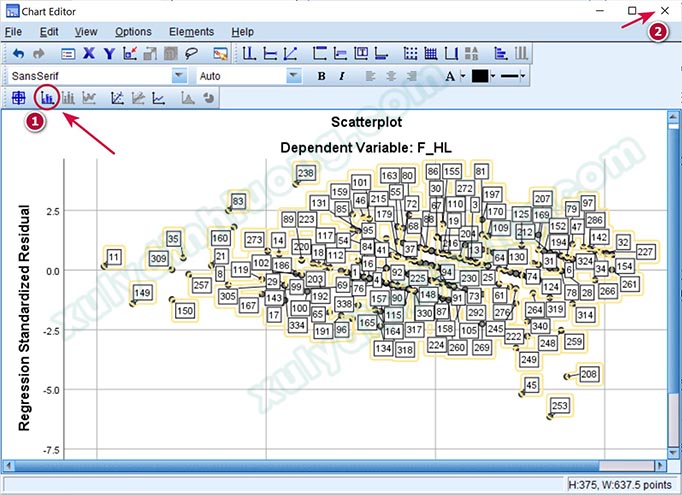Toggle italic text formatting
The height and width of the screenshot is (495, 682).
[342, 76]
